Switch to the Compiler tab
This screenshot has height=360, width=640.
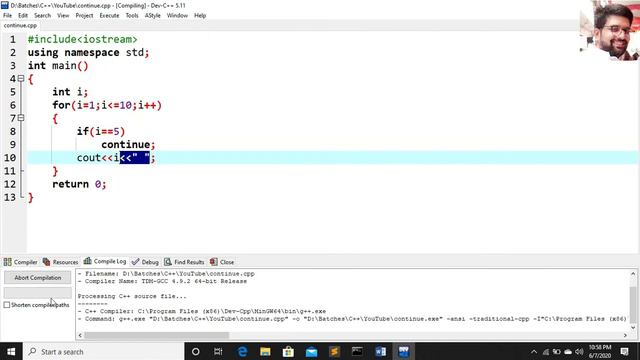(x=20, y=262)
